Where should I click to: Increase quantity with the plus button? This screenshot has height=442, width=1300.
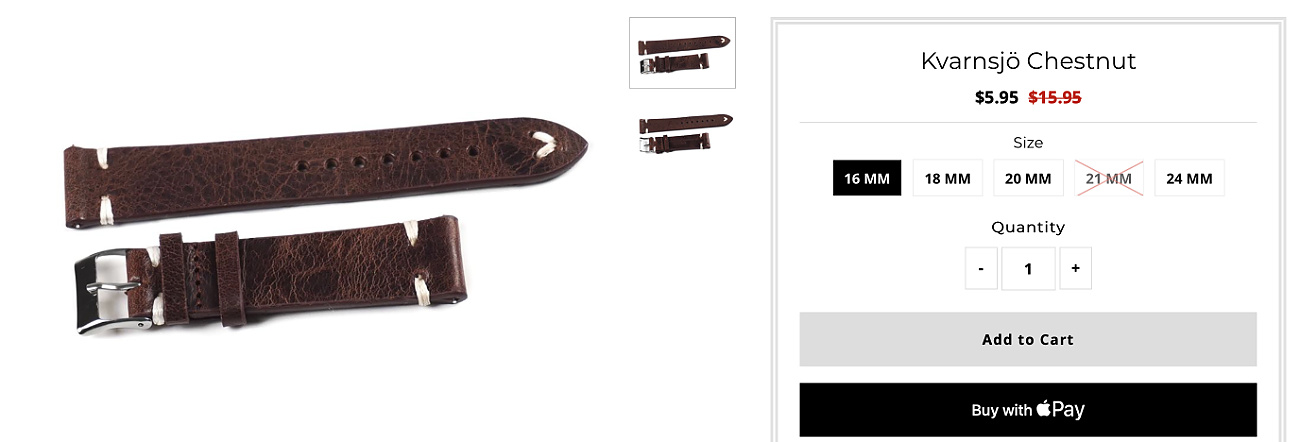coord(1075,268)
